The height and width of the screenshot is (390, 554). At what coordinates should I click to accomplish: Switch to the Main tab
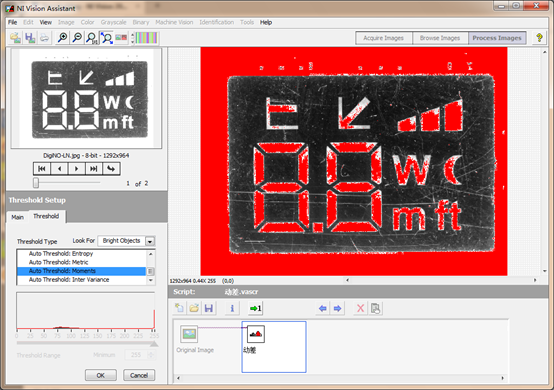[17, 217]
